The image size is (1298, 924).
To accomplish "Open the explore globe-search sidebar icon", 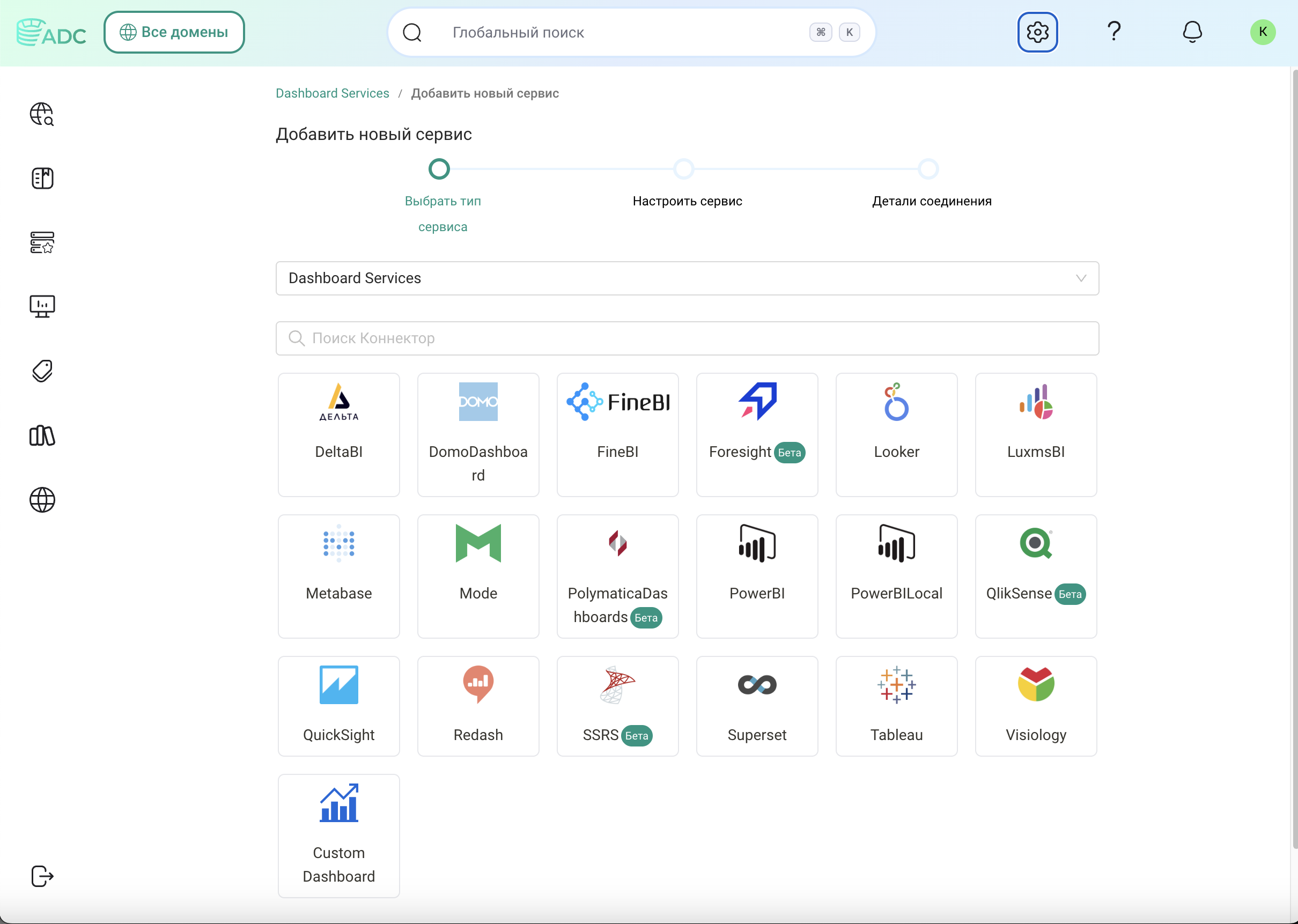I will click(x=42, y=114).
